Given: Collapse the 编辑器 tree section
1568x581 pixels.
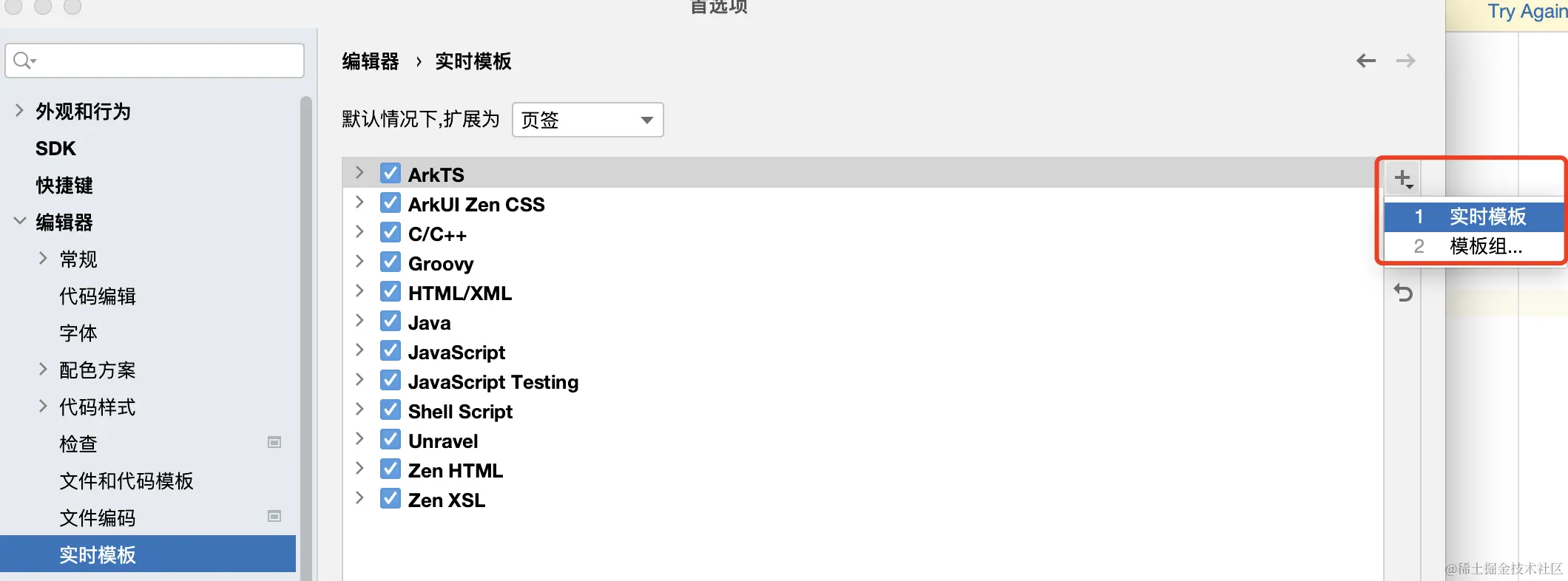Looking at the screenshot, I should coord(19,221).
